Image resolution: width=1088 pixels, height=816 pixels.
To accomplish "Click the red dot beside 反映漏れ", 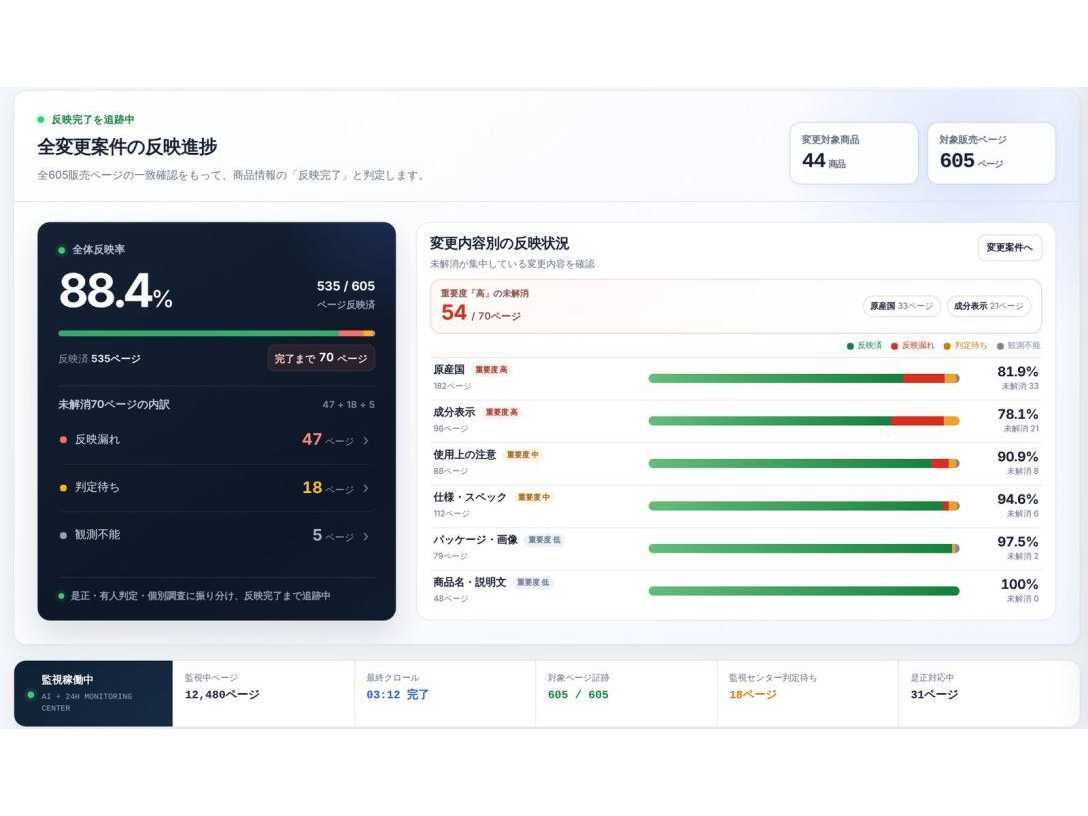I will click(x=63, y=440).
